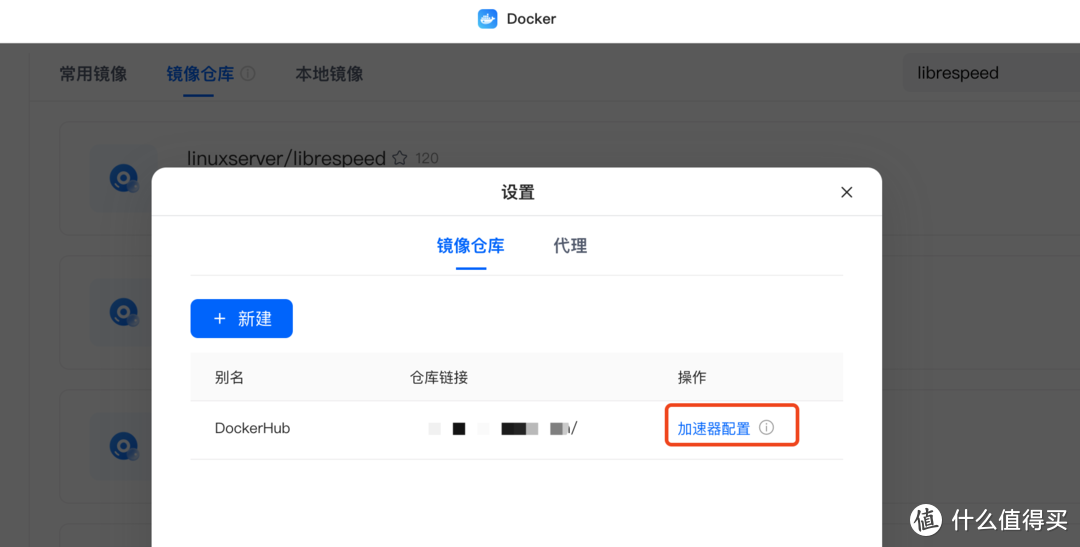Open the 常用镜像 tab

point(93,74)
